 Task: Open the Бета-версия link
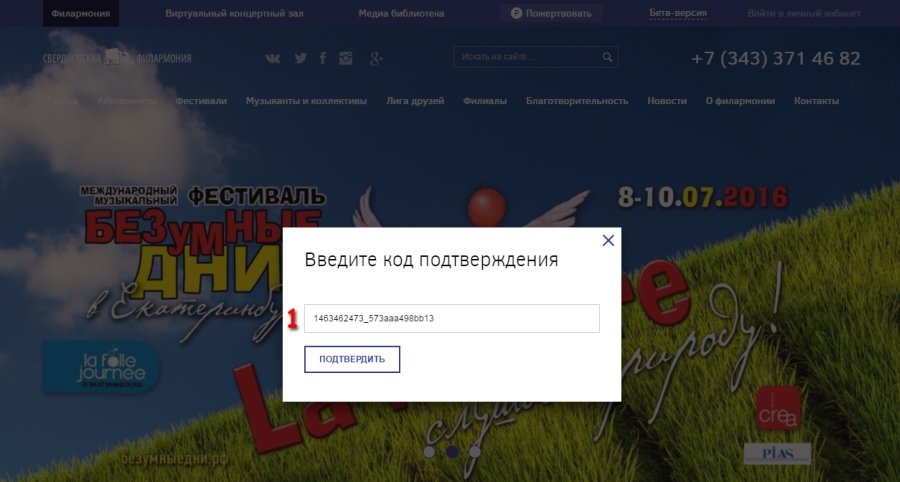pyautogui.click(x=678, y=13)
